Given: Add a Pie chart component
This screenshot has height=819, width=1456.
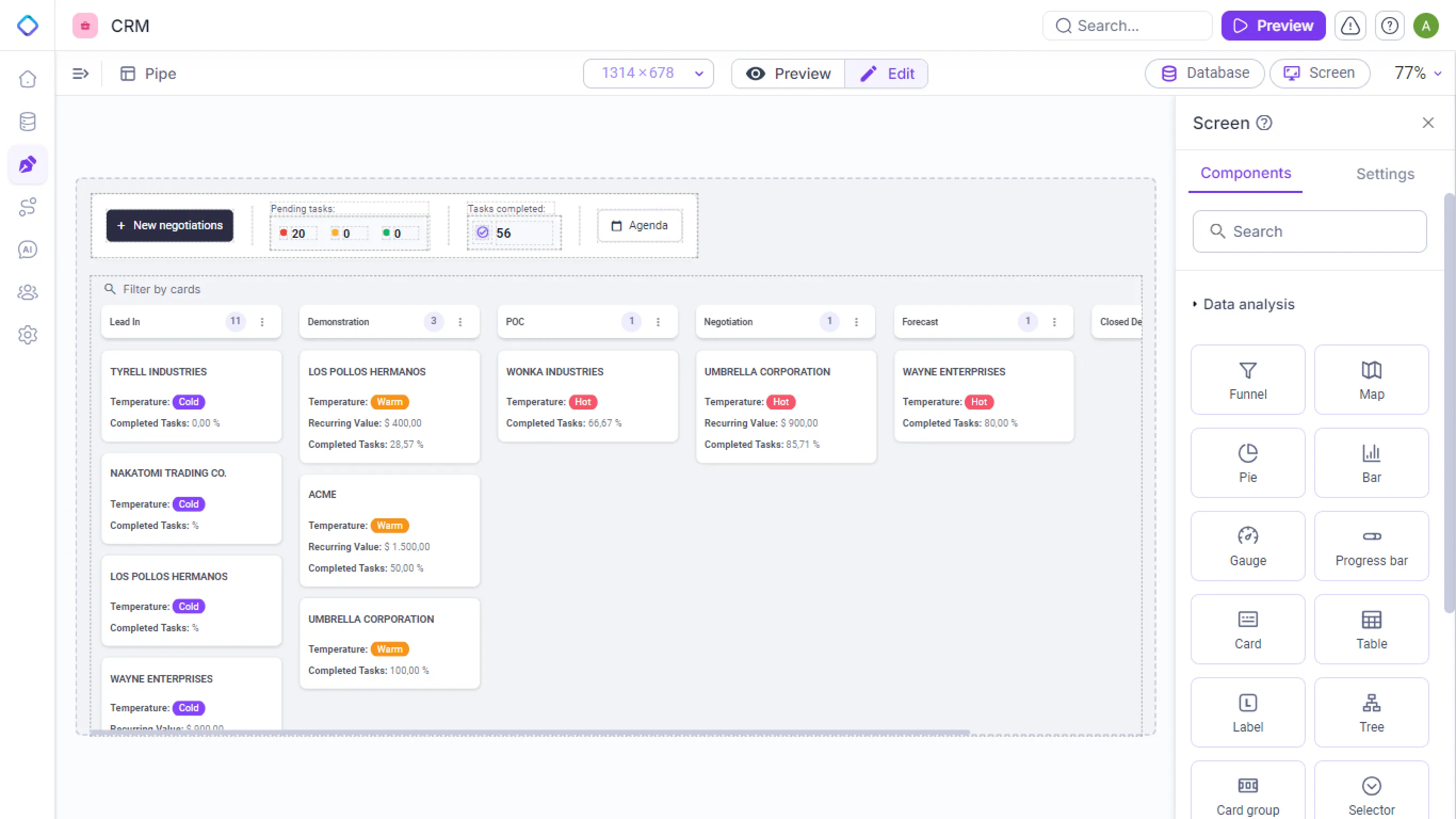Looking at the screenshot, I should [1248, 463].
